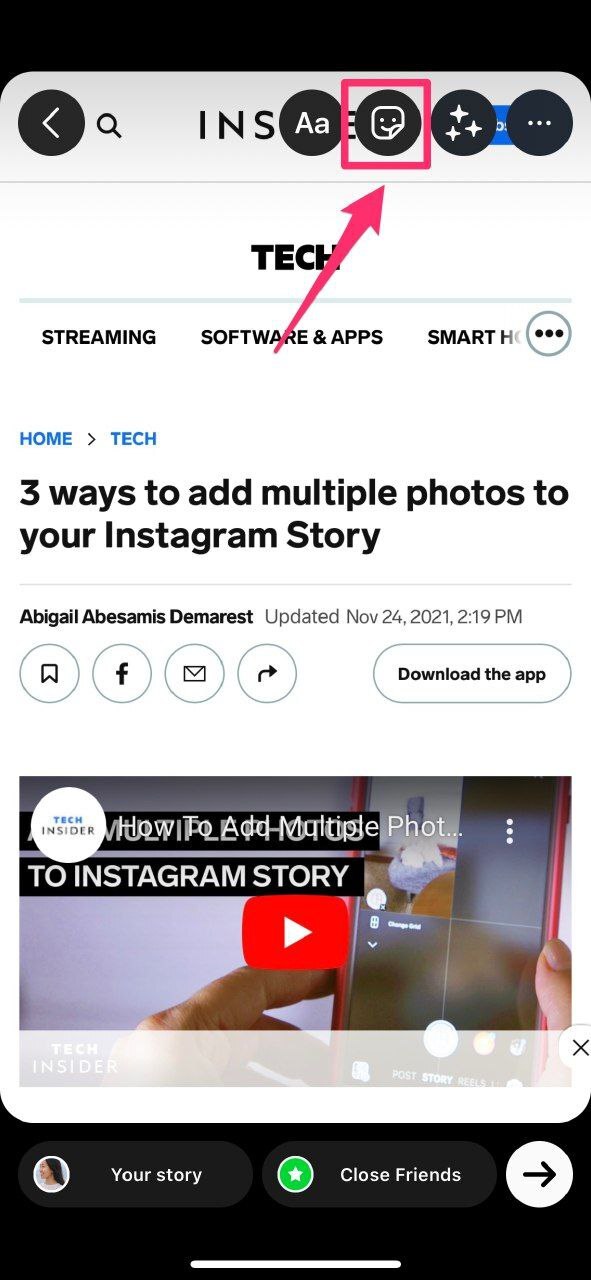This screenshot has height=1280, width=591.
Task: Share article via Facebook icon
Action: coord(122,674)
